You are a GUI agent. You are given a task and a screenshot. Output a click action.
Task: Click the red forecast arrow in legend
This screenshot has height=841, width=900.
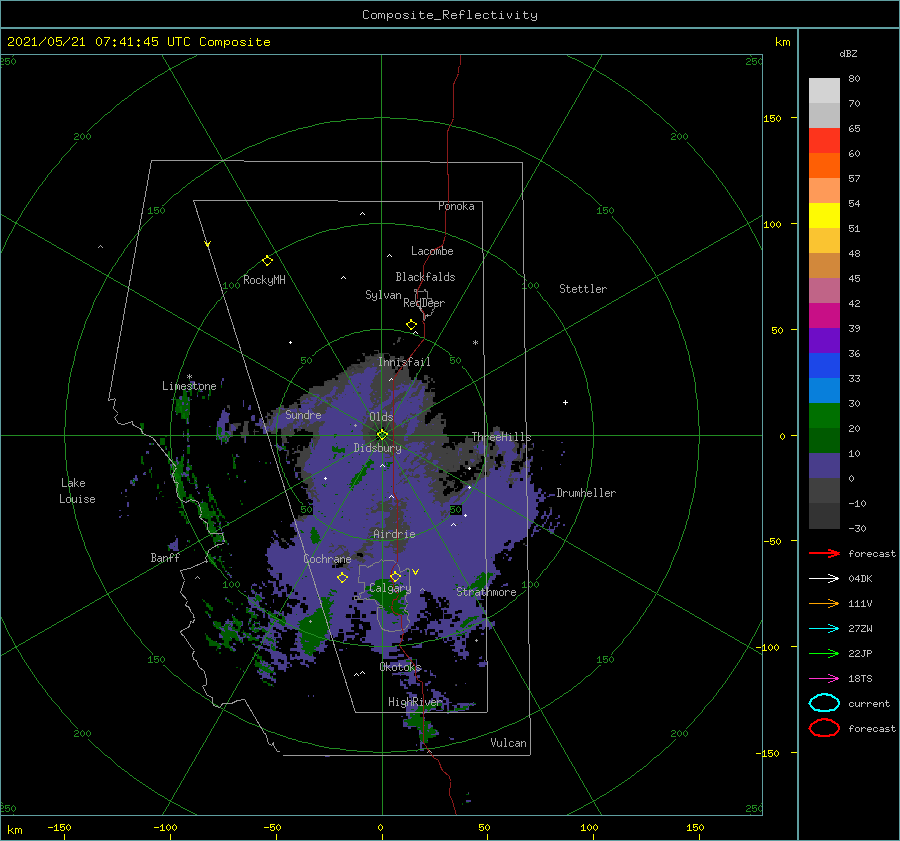click(824, 553)
